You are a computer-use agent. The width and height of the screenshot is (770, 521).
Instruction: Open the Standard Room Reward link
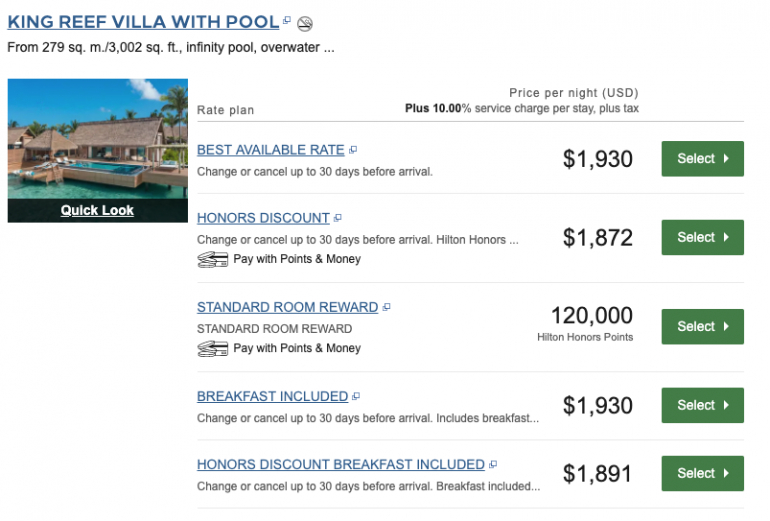[x=287, y=307]
